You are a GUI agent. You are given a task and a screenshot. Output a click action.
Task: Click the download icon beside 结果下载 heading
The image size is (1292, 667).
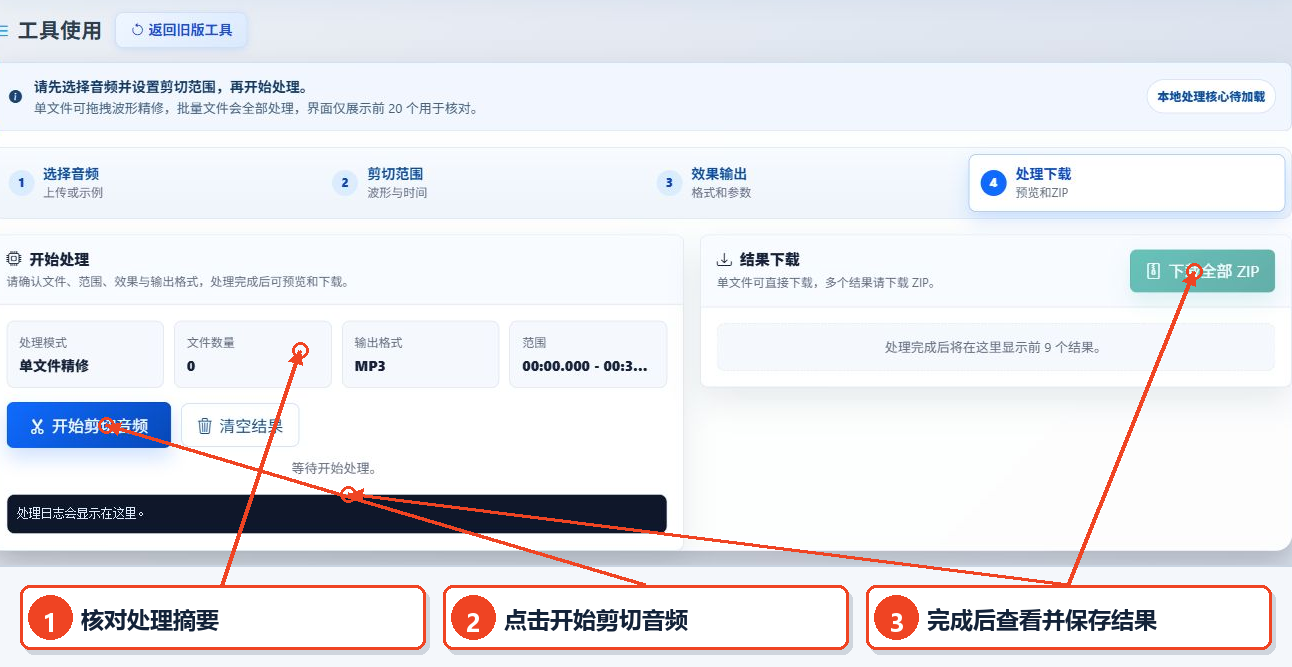coord(725,260)
